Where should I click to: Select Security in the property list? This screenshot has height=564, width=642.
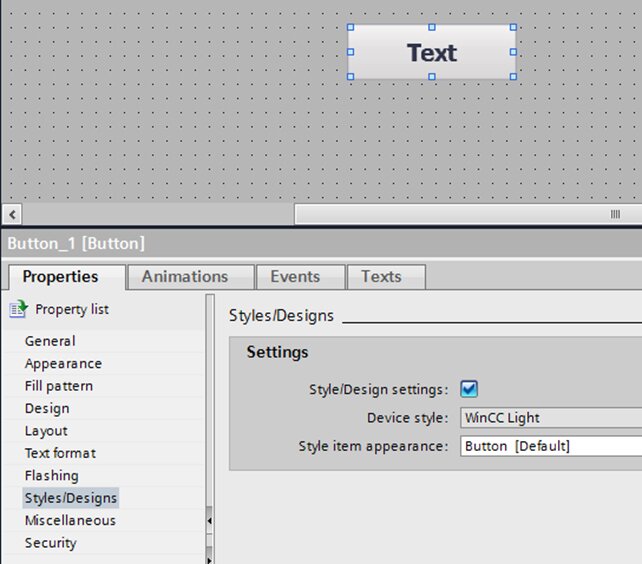[50, 543]
